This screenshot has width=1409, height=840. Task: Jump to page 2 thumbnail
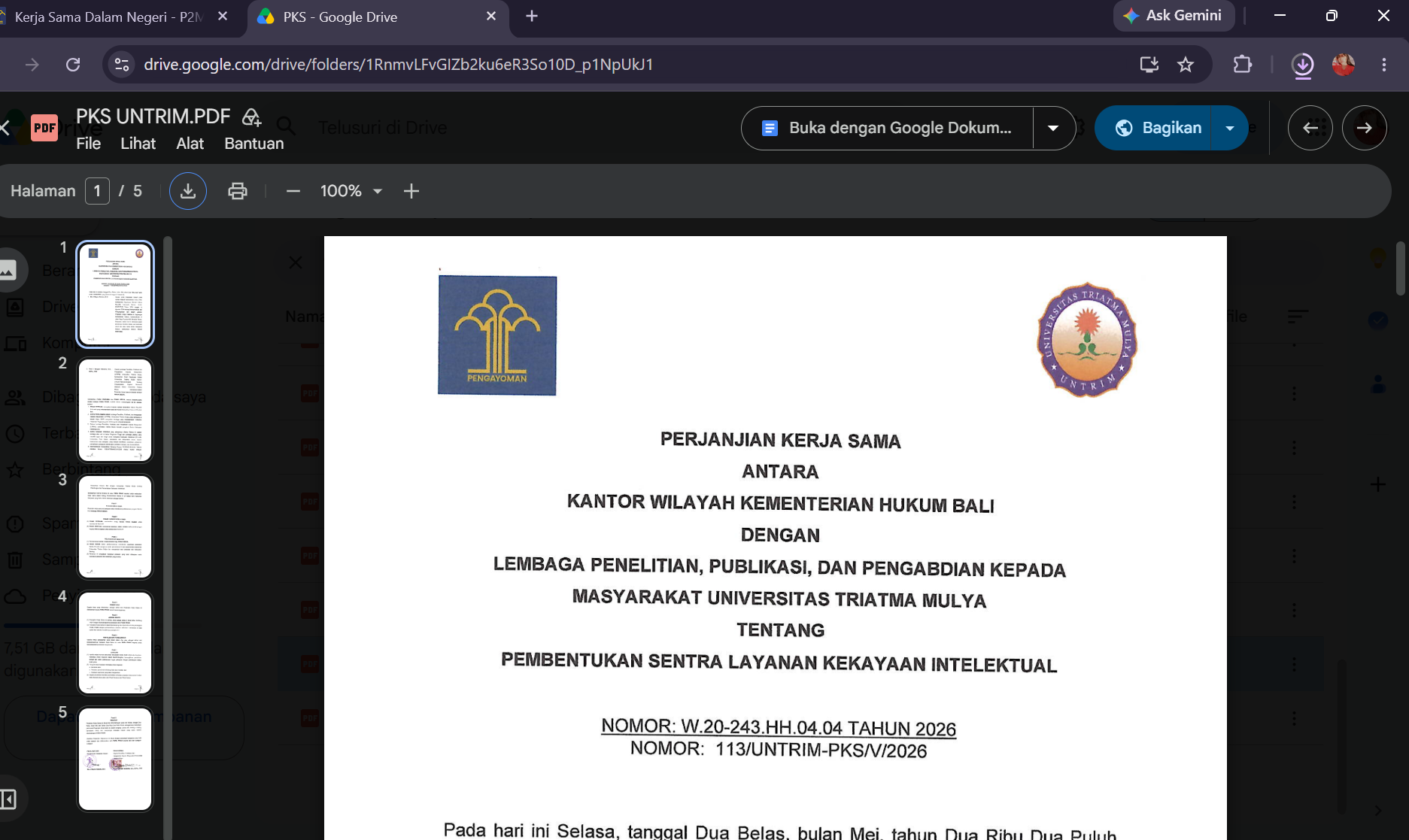[115, 410]
